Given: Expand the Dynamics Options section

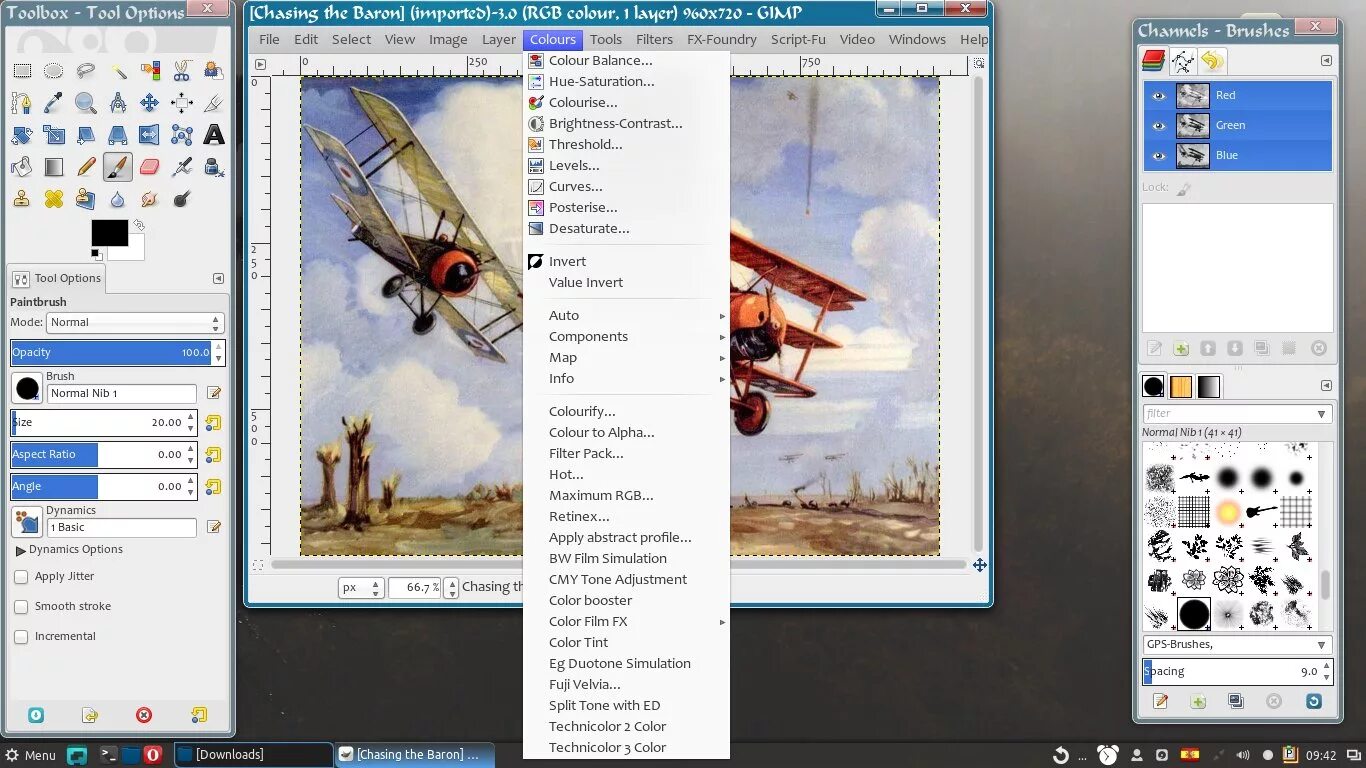Looking at the screenshot, I should (21, 550).
